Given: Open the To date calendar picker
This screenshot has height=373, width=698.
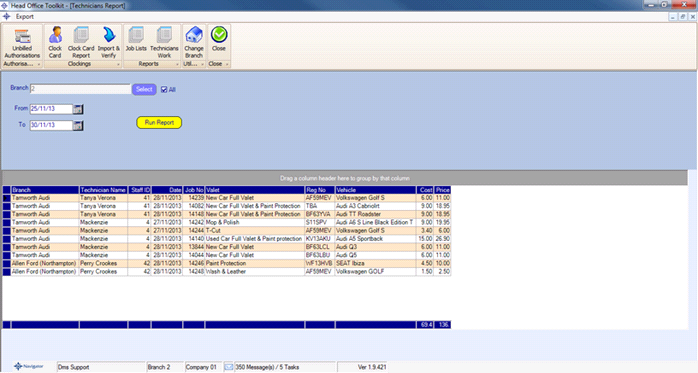Looking at the screenshot, I should (77, 126).
